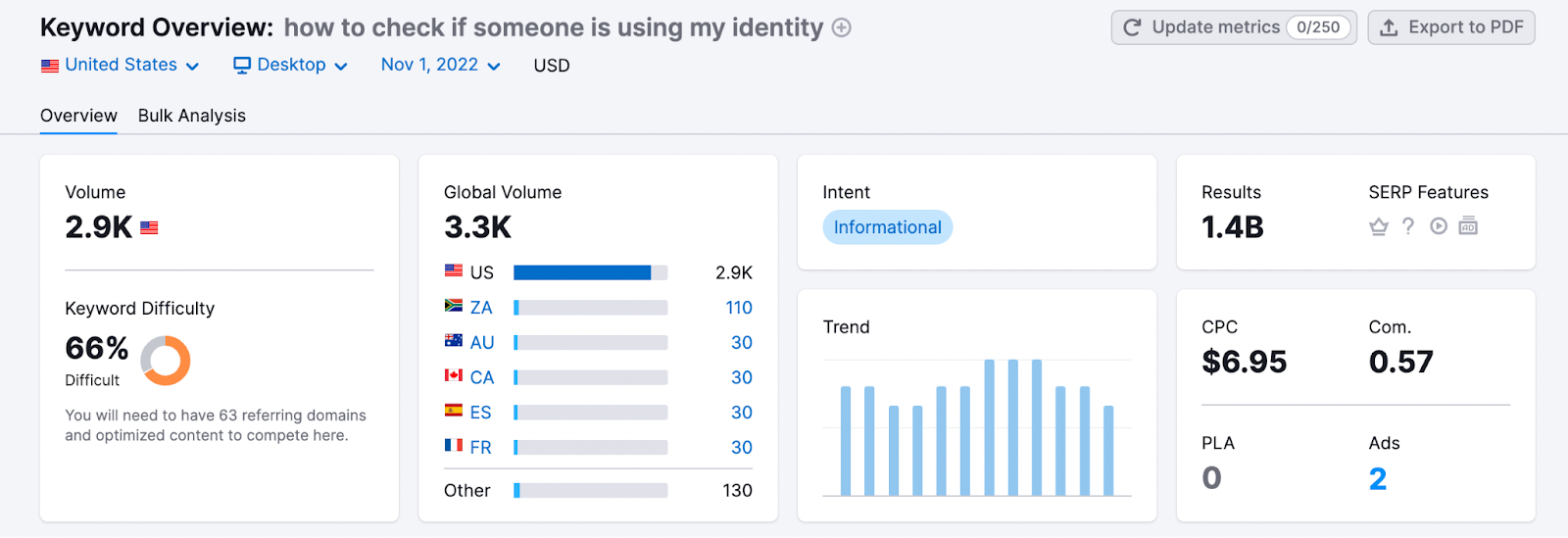Click the US global volume progress bar

pyautogui.click(x=590, y=272)
